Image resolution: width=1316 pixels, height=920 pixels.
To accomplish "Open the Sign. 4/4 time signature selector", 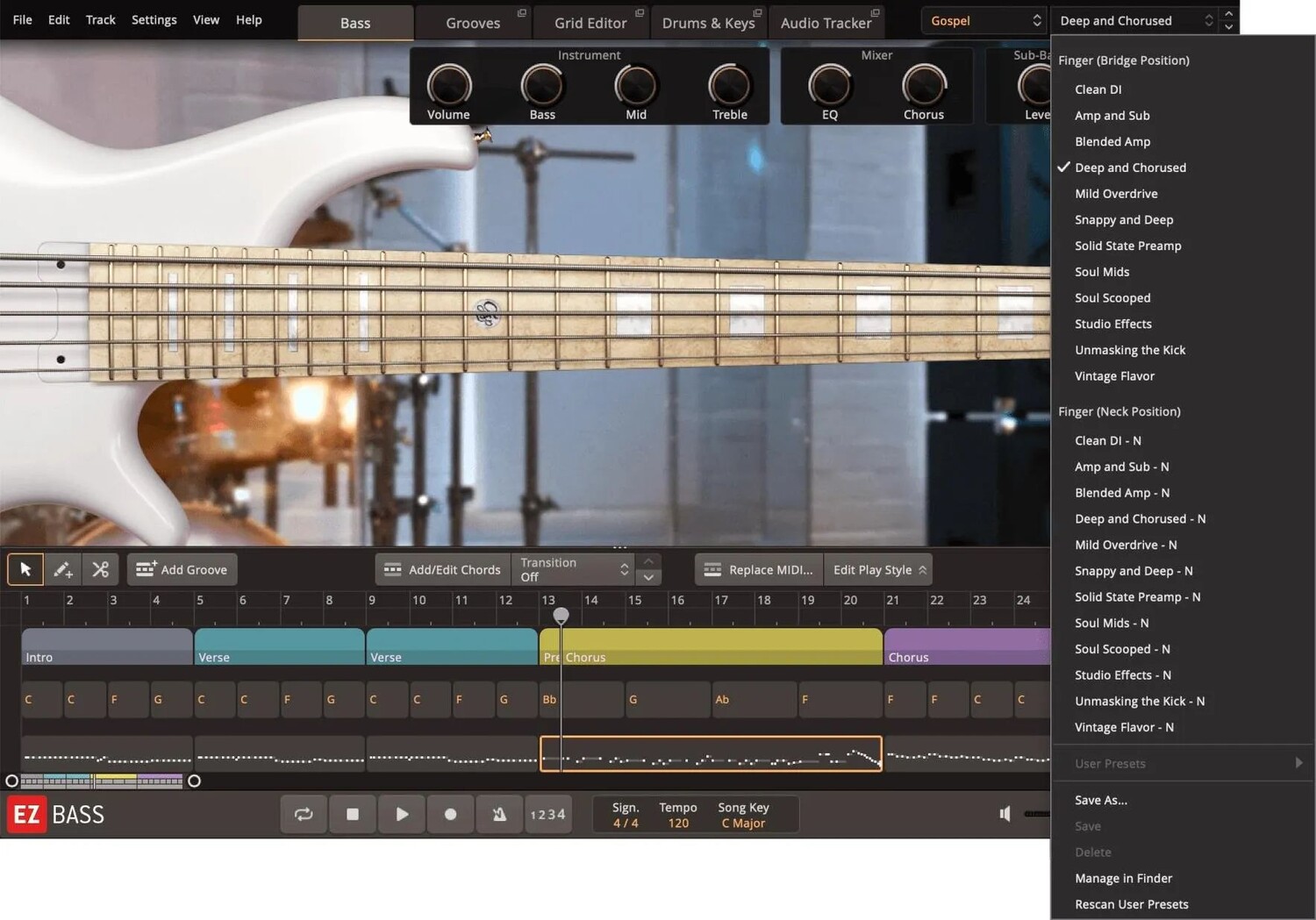I will [x=626, y=815].
